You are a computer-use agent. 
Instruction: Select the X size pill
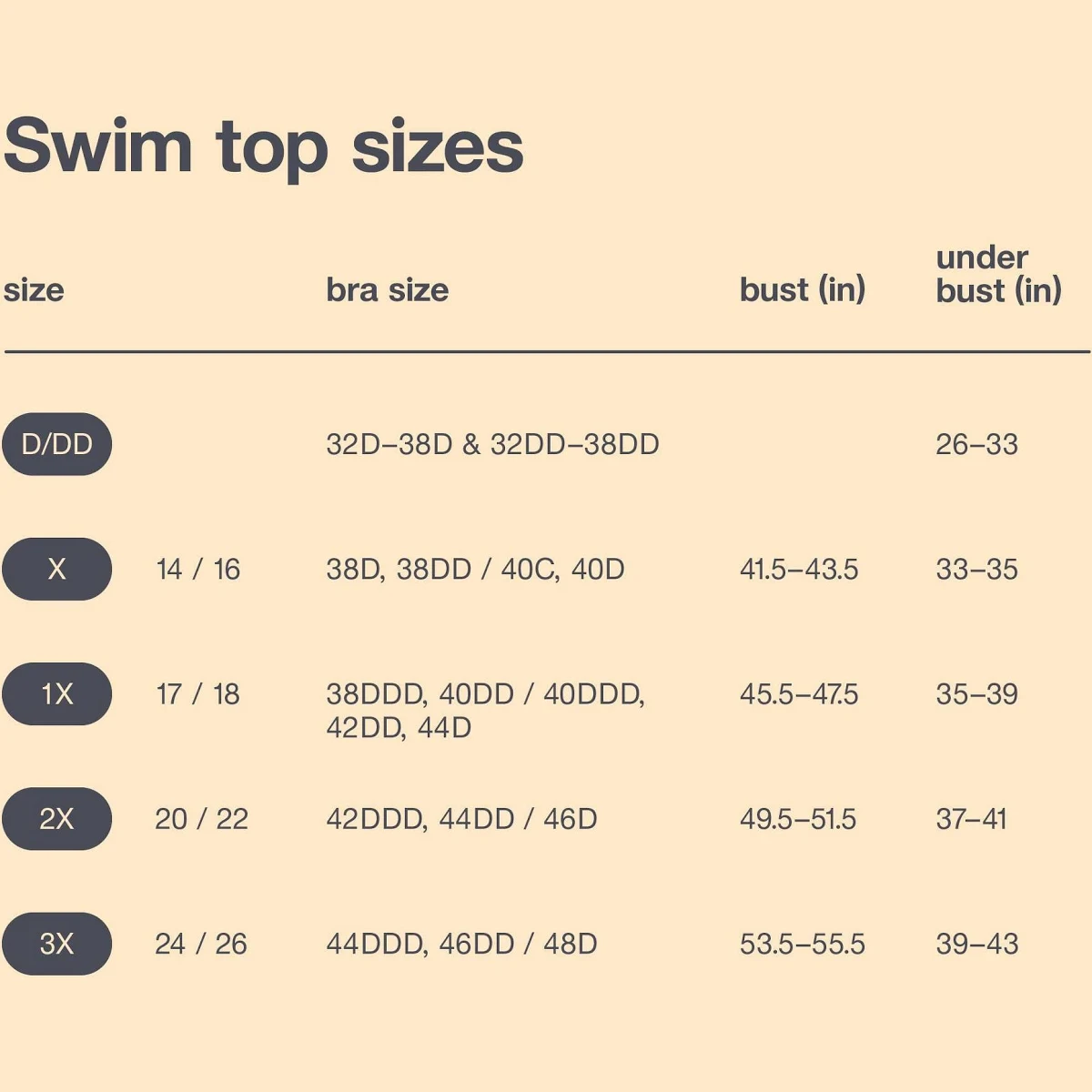pyautogui.click(x=56, y=570)
